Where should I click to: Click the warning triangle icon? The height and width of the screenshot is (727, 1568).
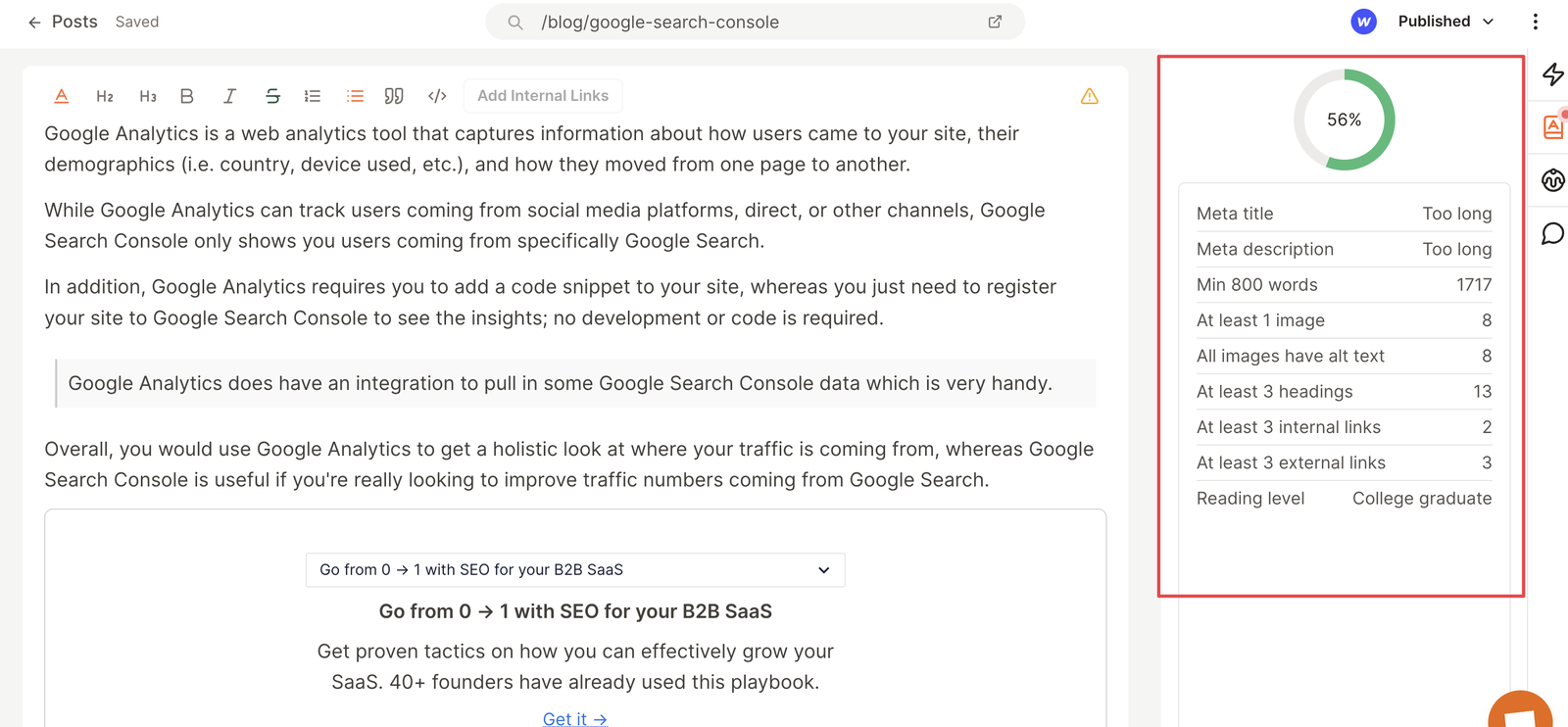coord(1090,96)
